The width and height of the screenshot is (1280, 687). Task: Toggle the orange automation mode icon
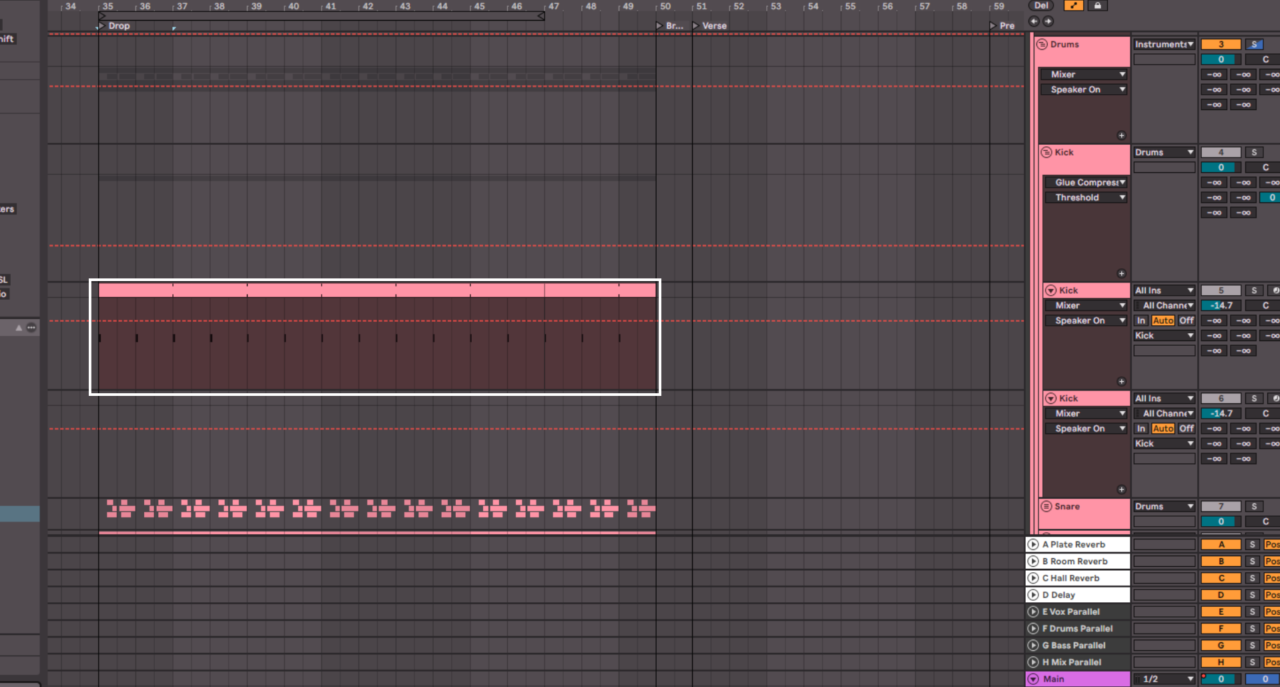tap(1073, 5)
